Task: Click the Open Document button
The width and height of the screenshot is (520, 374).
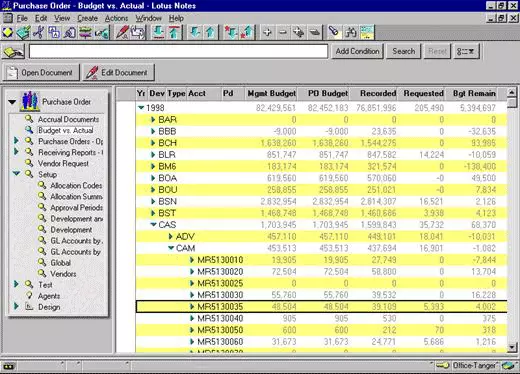Action: coord(41,72)
